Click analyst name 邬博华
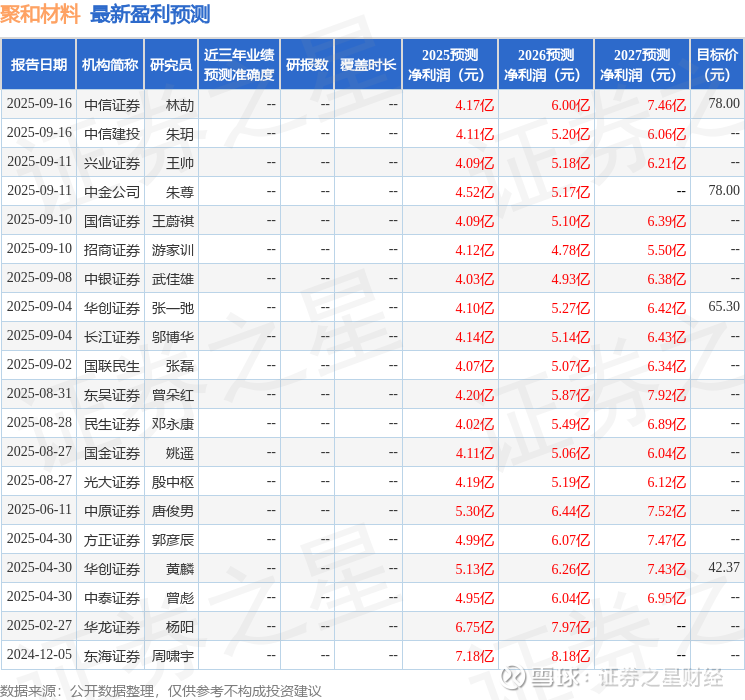Image resolution: width=745 pixels, height=700 pixels. pyautogui.click(x=173, y=337)
